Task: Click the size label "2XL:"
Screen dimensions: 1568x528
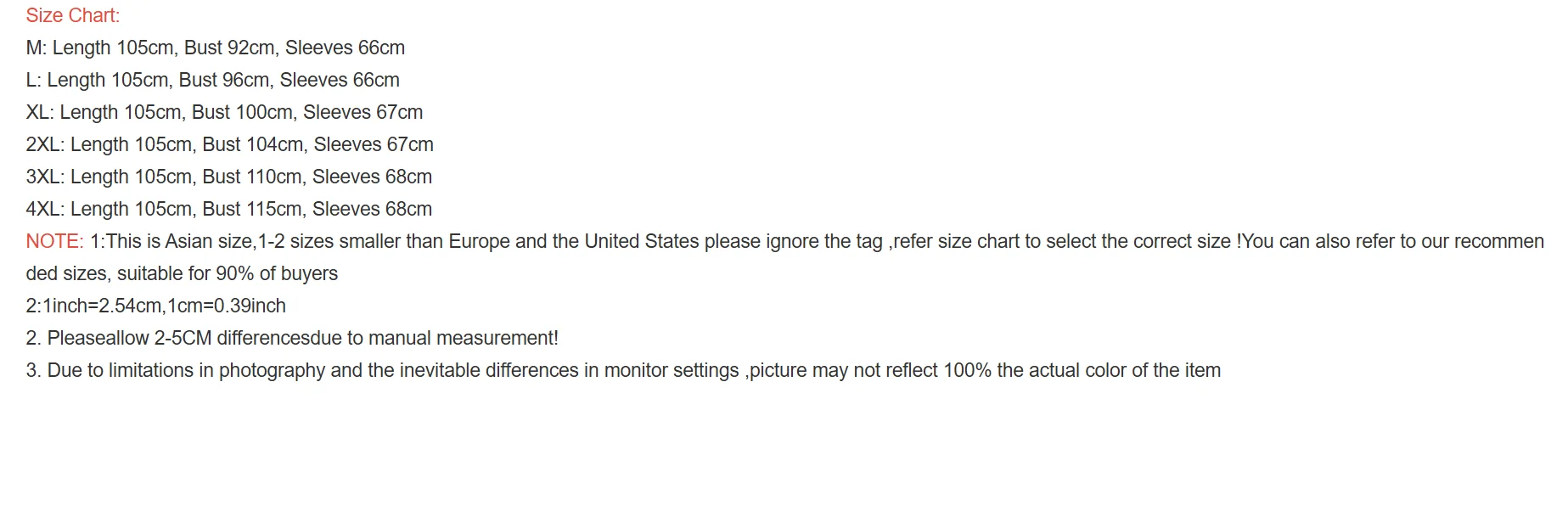Action: 45,144
